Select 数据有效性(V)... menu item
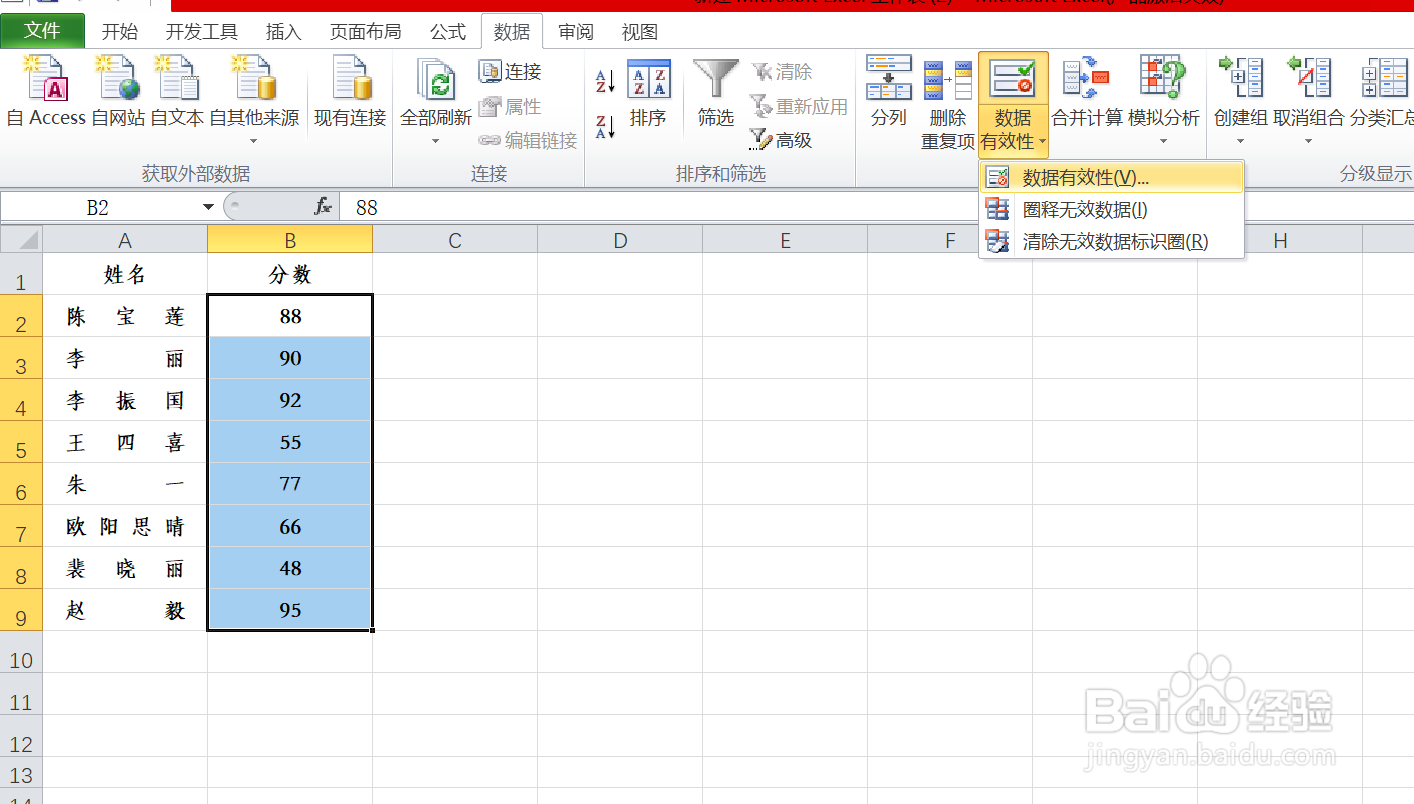 tap(1111, 178)
